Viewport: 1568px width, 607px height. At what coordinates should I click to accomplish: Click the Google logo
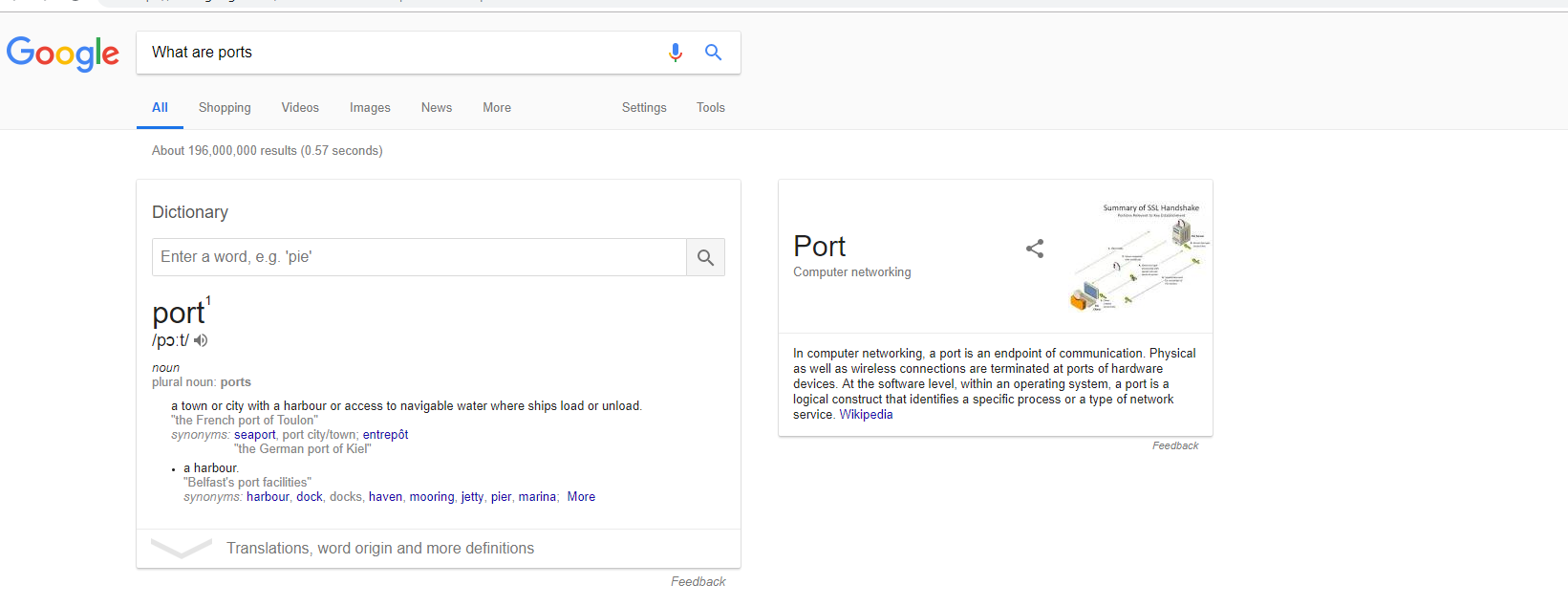[63, 54]
